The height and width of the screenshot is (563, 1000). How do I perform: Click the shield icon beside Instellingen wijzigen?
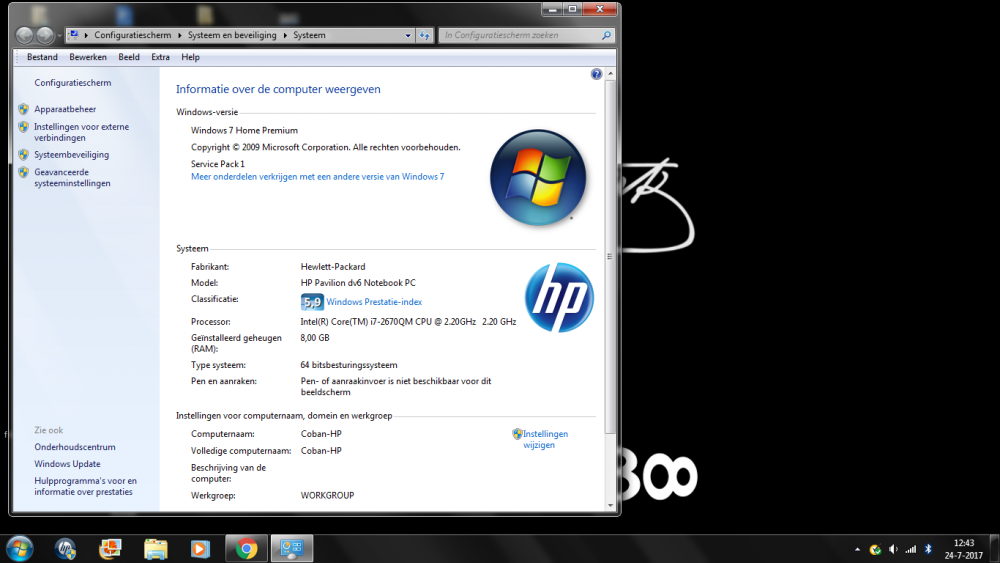[x=517, y=434]
